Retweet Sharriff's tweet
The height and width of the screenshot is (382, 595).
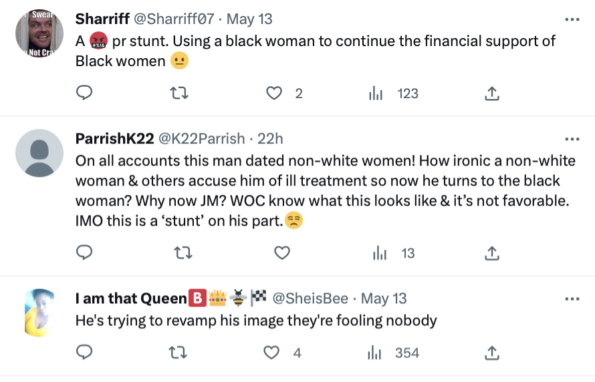click(x=179, y=93)
